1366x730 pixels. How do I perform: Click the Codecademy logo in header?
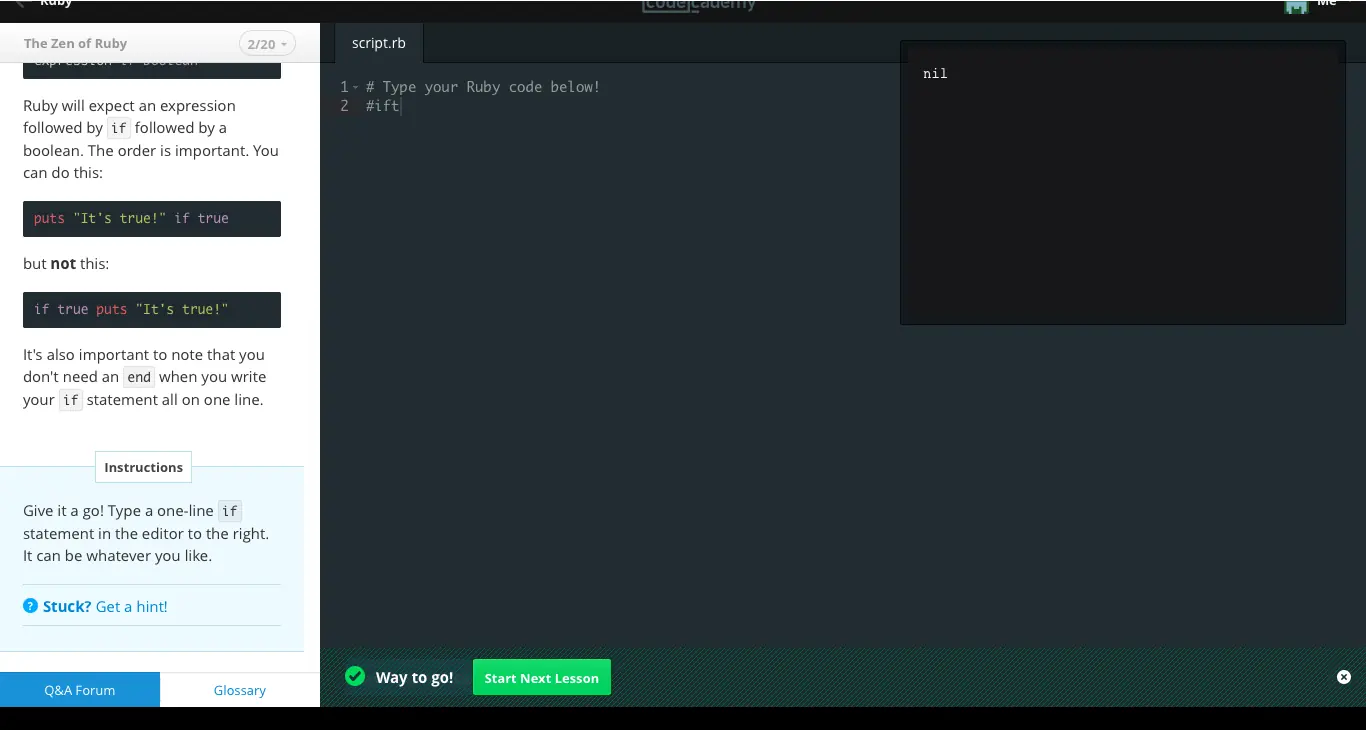click(x=699, y=6)
